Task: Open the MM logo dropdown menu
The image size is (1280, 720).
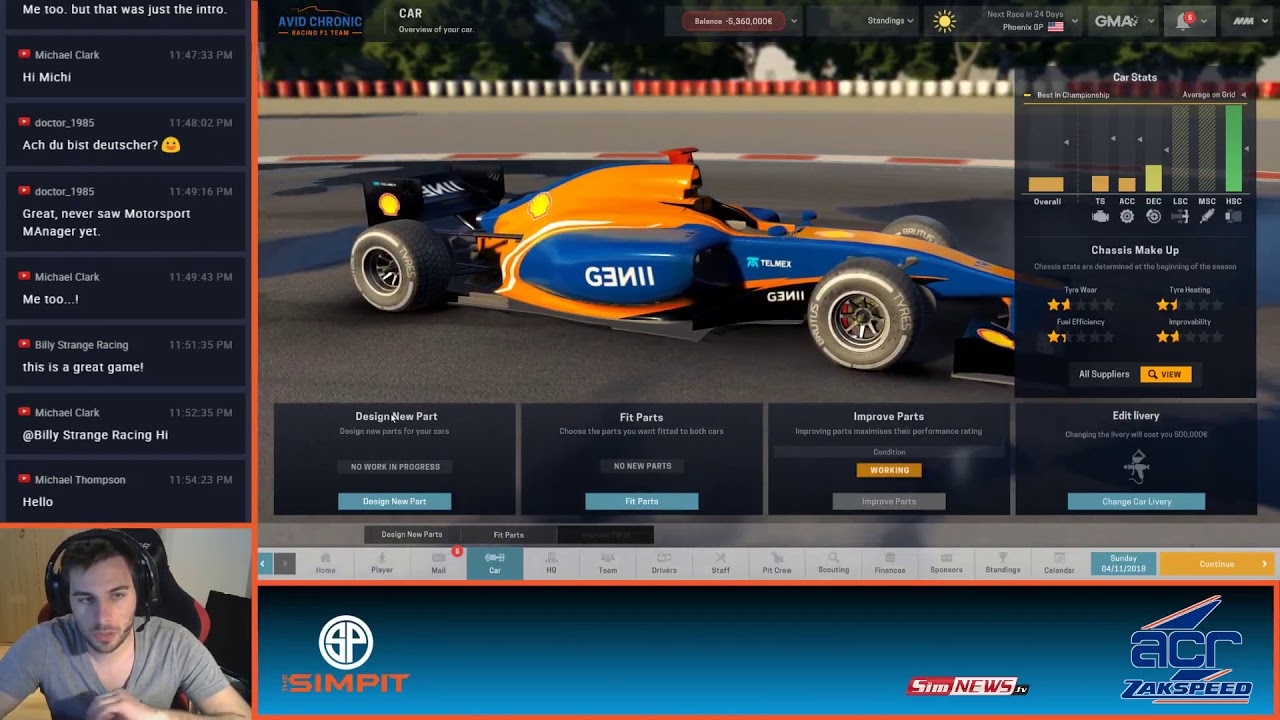Action: (1249, 21)
